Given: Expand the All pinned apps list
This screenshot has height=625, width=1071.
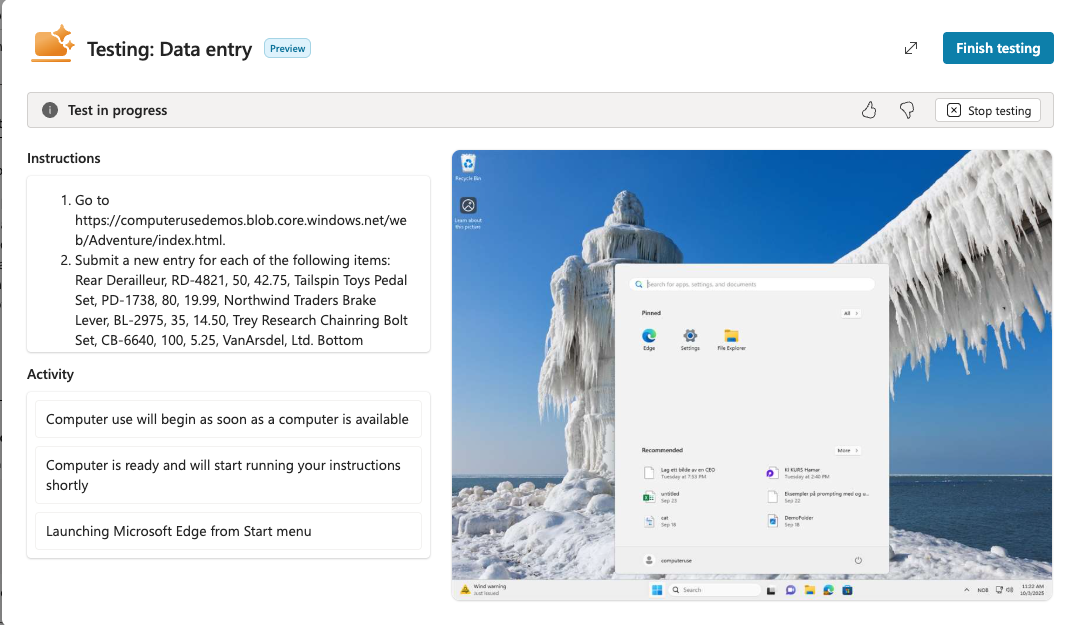Looking at the screenshot, I should [x=850, y=313].
